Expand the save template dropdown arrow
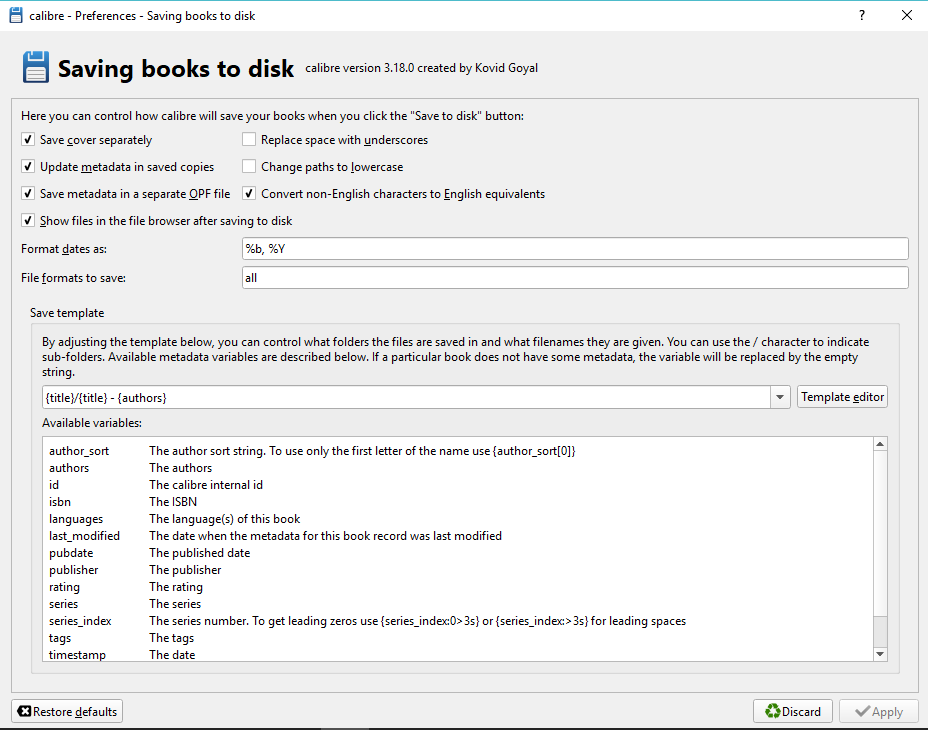Screen dimensions: 928x730 (780, 397)
